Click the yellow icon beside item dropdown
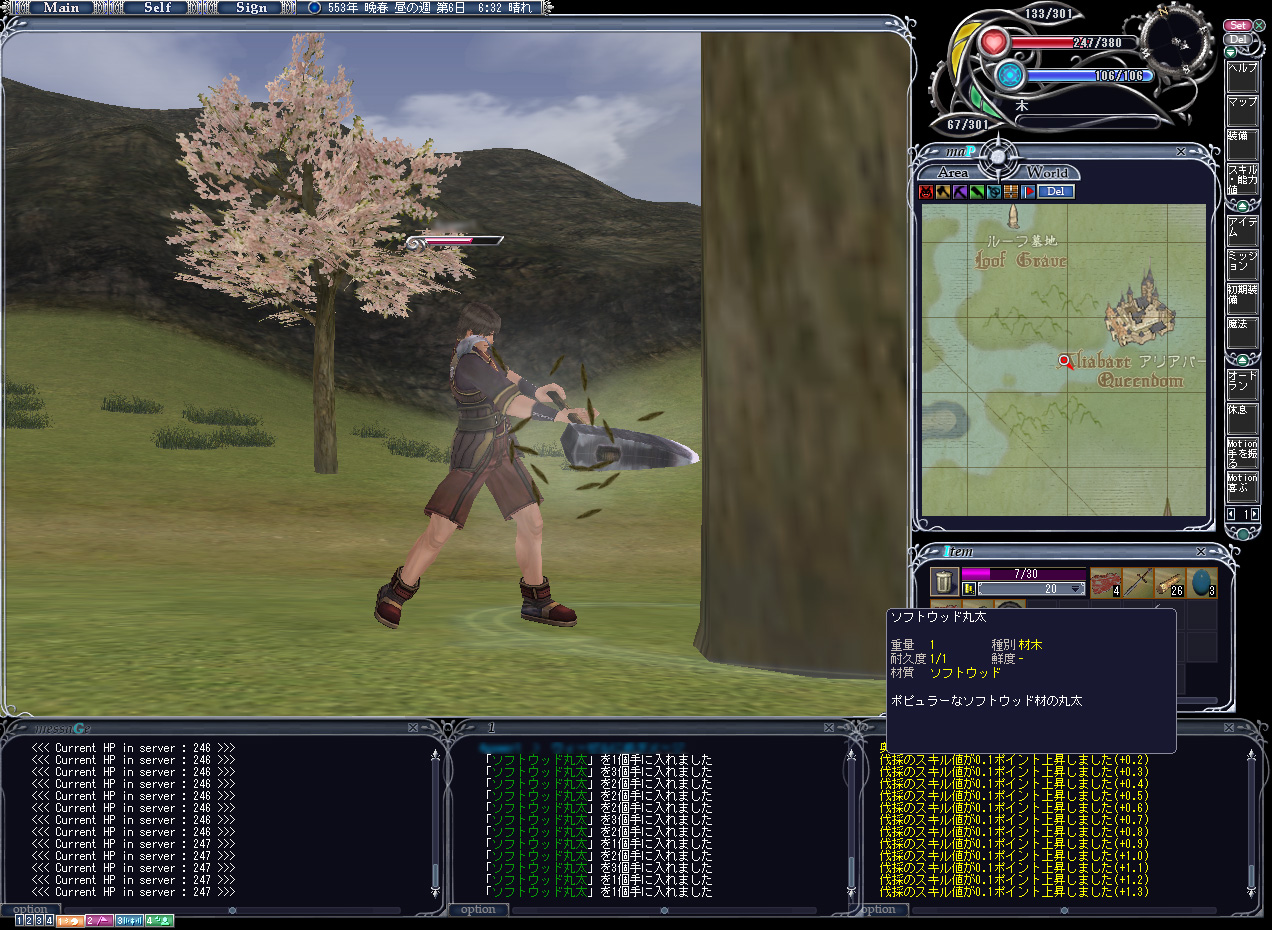Viewport: 1272px width, 930px height. 968,590
